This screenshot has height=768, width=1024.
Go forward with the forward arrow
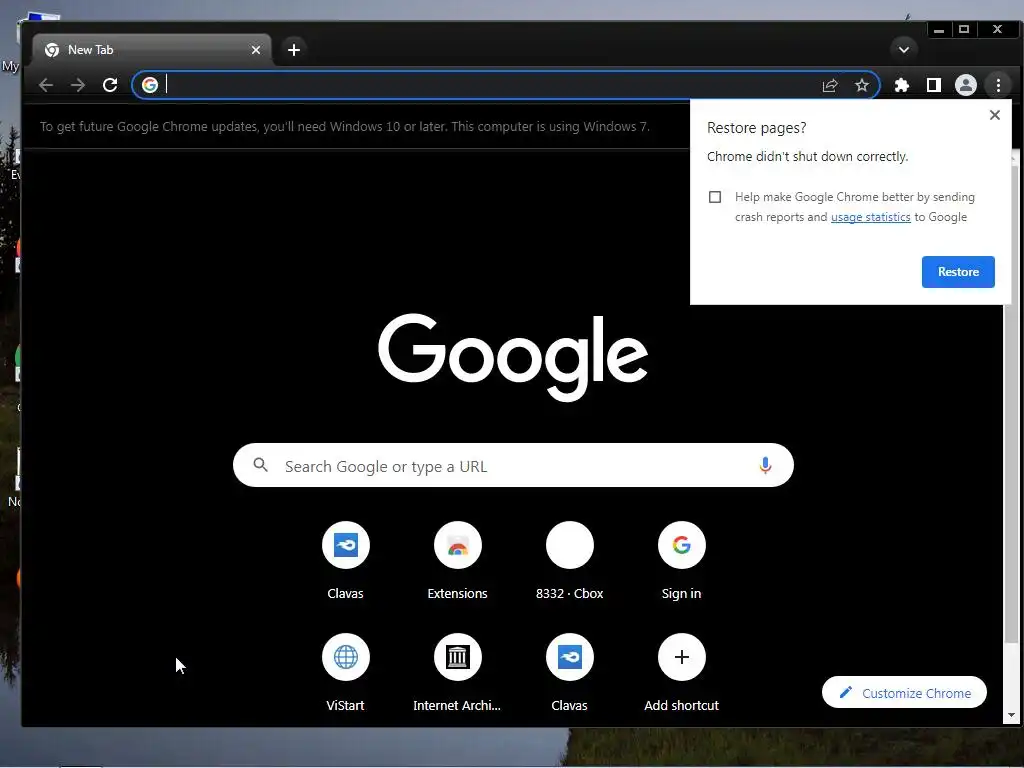[78, 85]
